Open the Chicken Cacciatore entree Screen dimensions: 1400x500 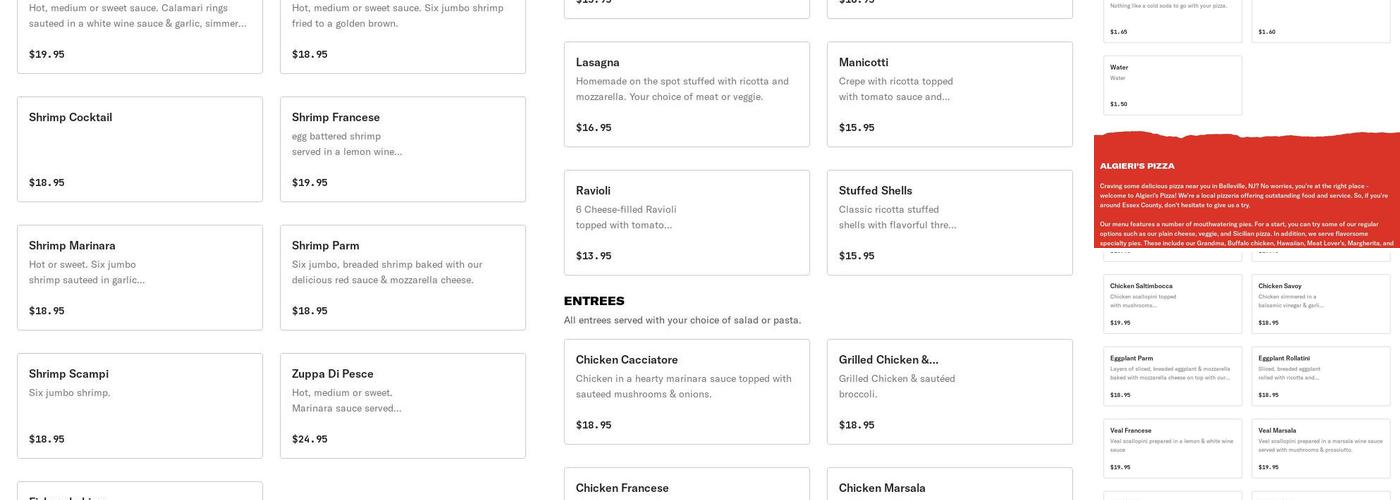[x=686, y=391]
